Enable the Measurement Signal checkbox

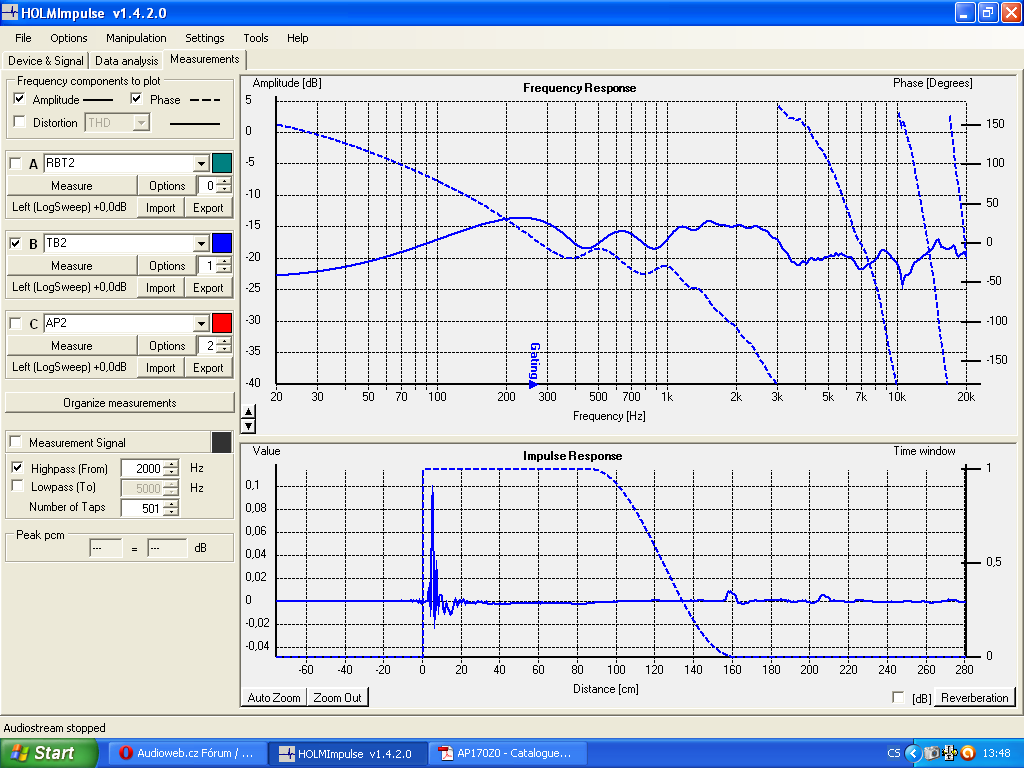(16, 442)
